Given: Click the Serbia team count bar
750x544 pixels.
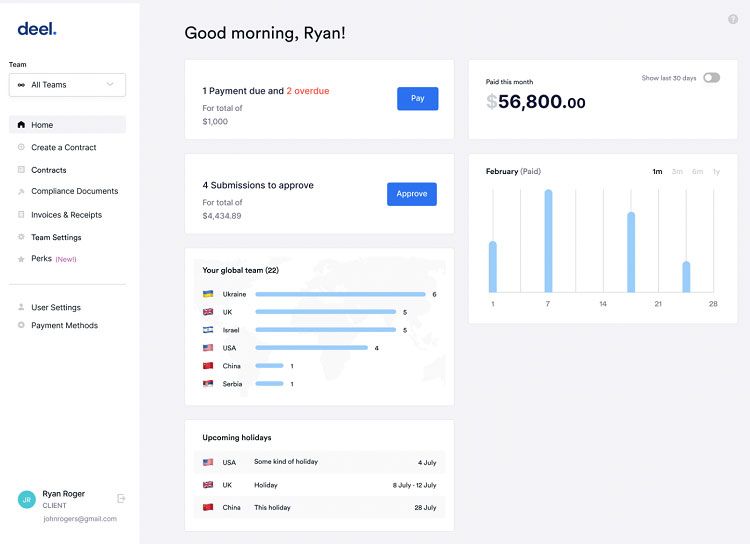Looking at the screenshot, I should [269, 384].
